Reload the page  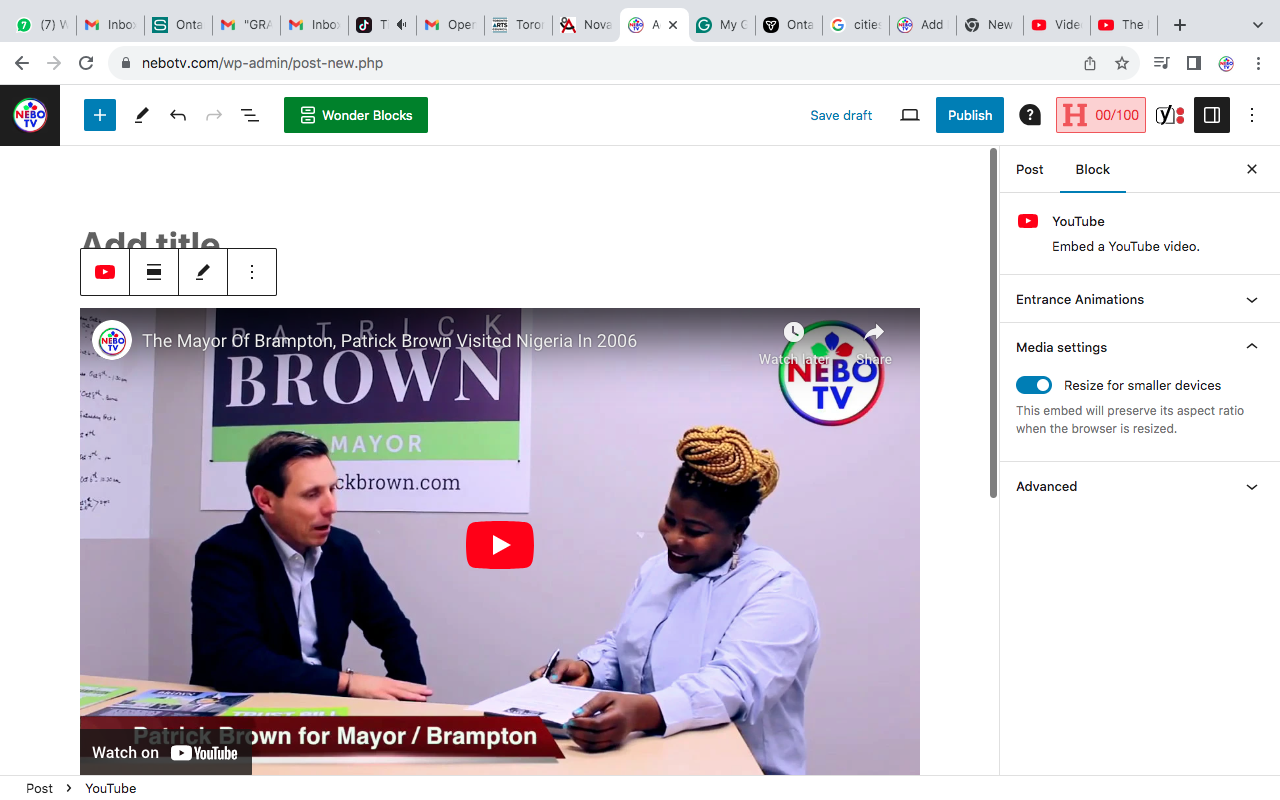(86, 63)
